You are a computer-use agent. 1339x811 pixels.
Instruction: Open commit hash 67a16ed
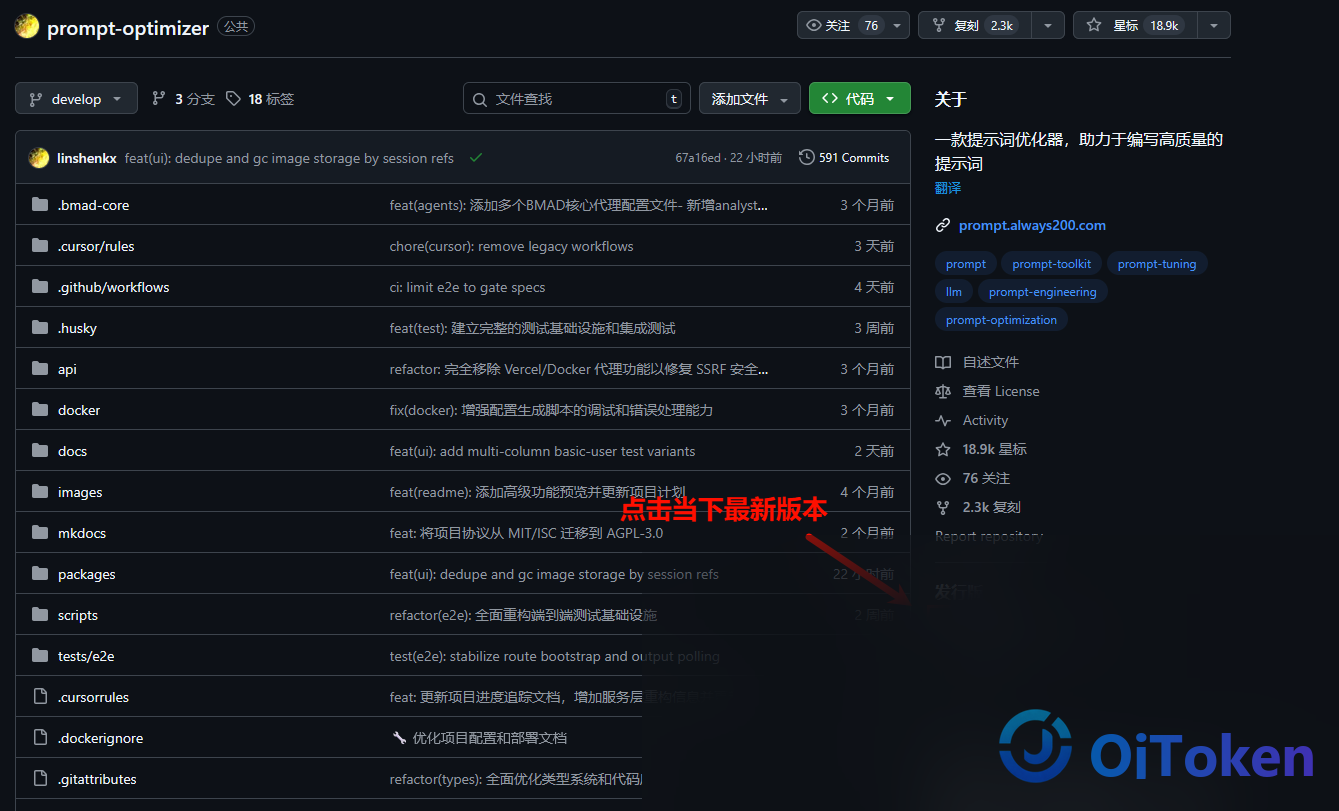tap(698, 158)
